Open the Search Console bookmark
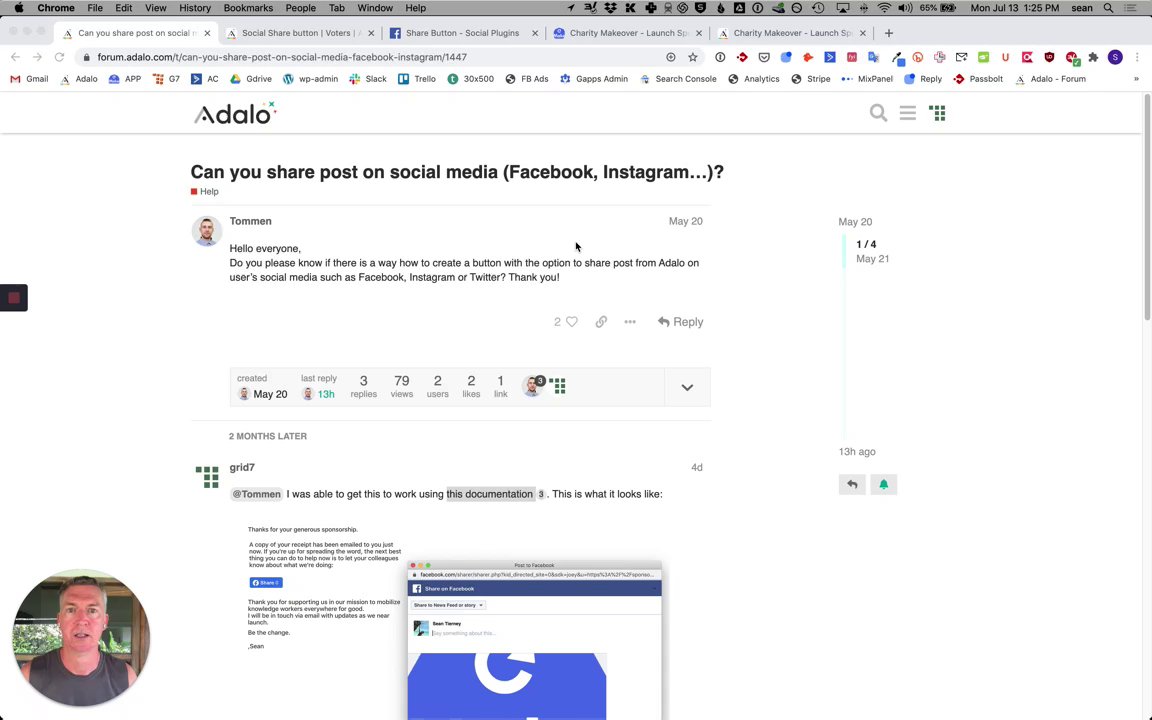 click(678, 79)
